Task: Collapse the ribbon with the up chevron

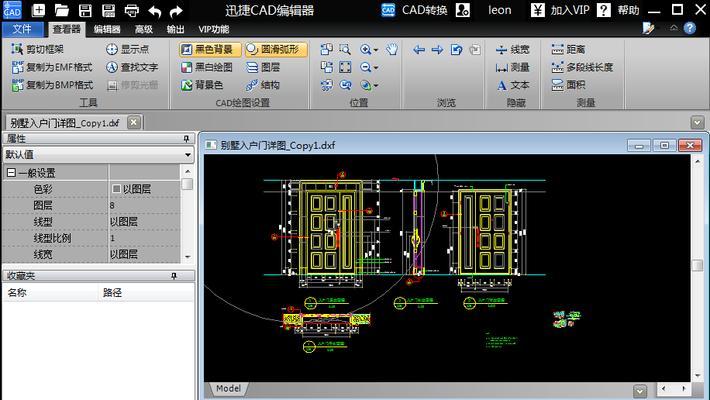Action: [x=674, y=28]
